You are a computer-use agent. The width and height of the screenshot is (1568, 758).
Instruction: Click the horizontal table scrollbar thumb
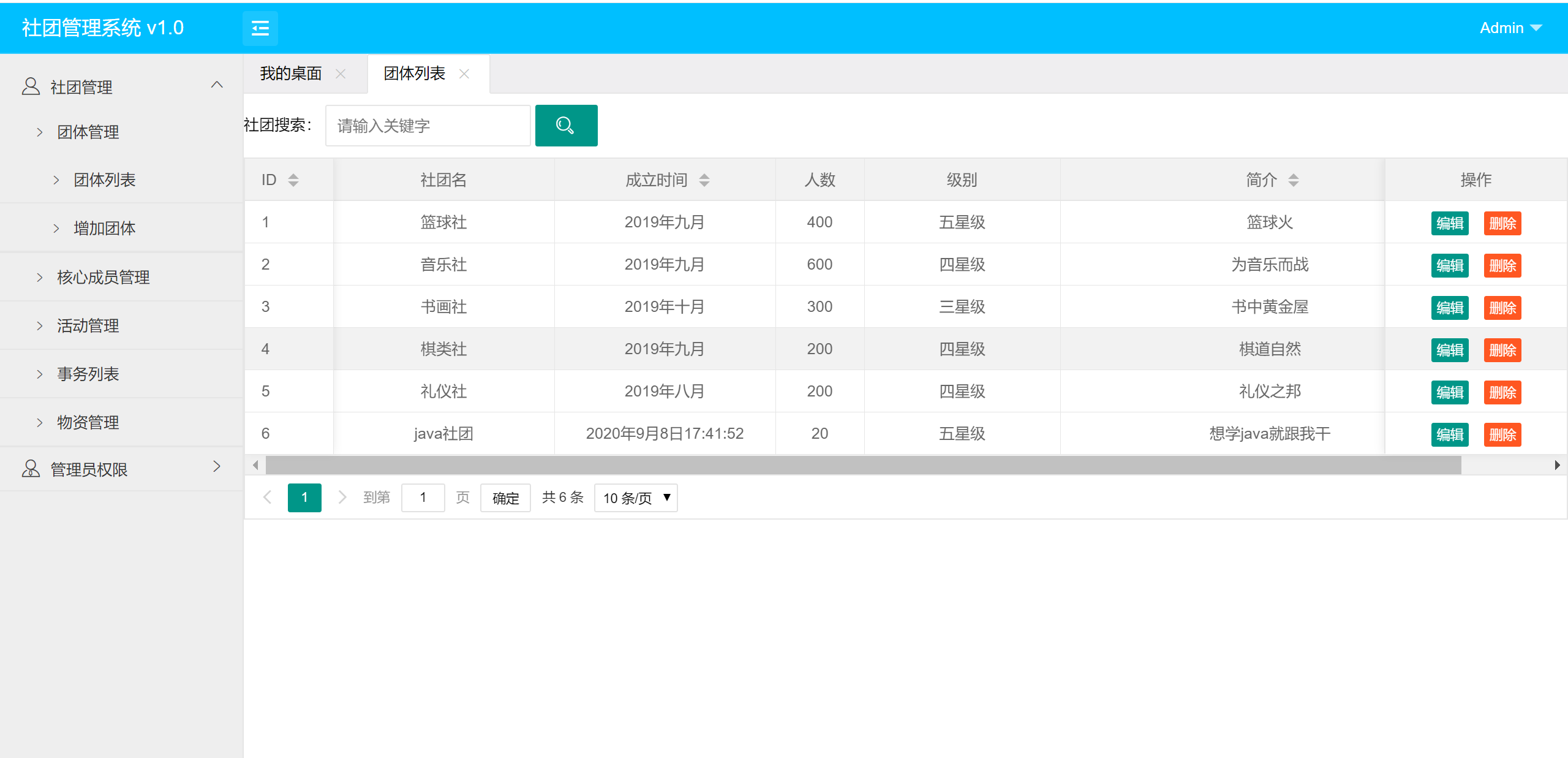pos(862,465)
